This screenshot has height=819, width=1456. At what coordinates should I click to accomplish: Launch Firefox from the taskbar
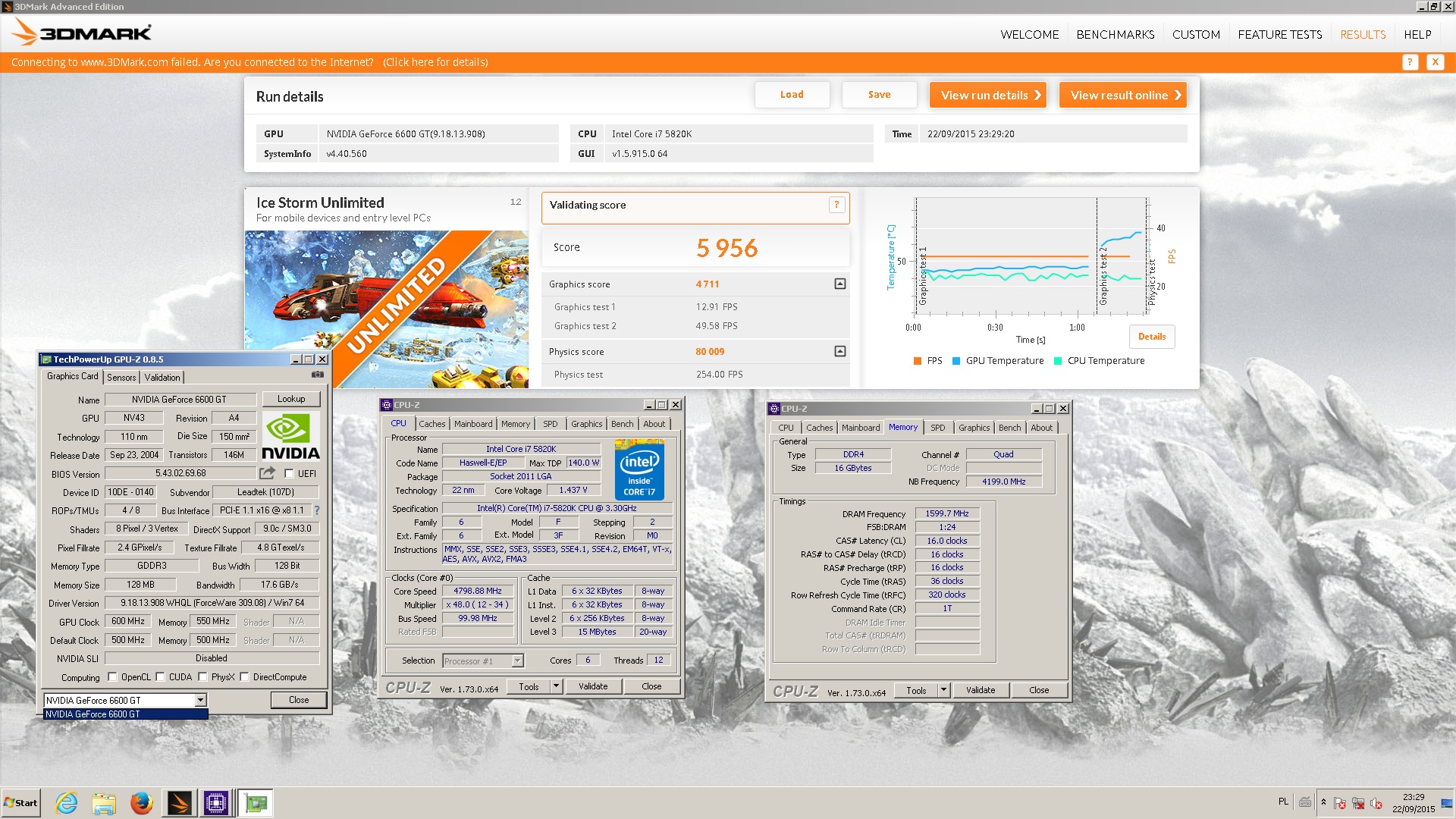141,802
